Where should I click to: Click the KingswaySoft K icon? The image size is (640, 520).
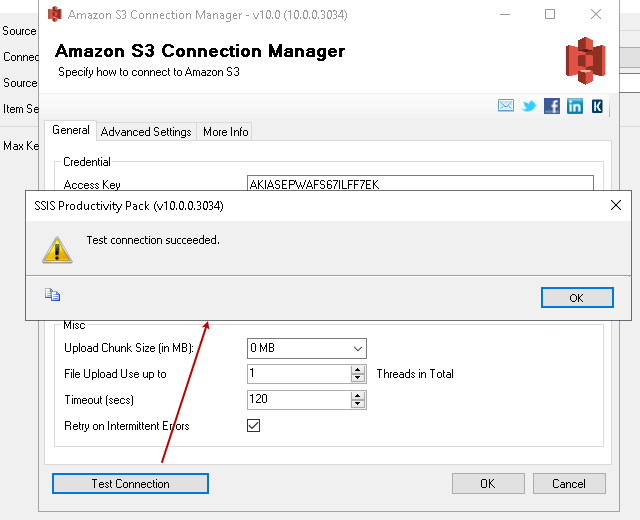click(x=597, y=106)
